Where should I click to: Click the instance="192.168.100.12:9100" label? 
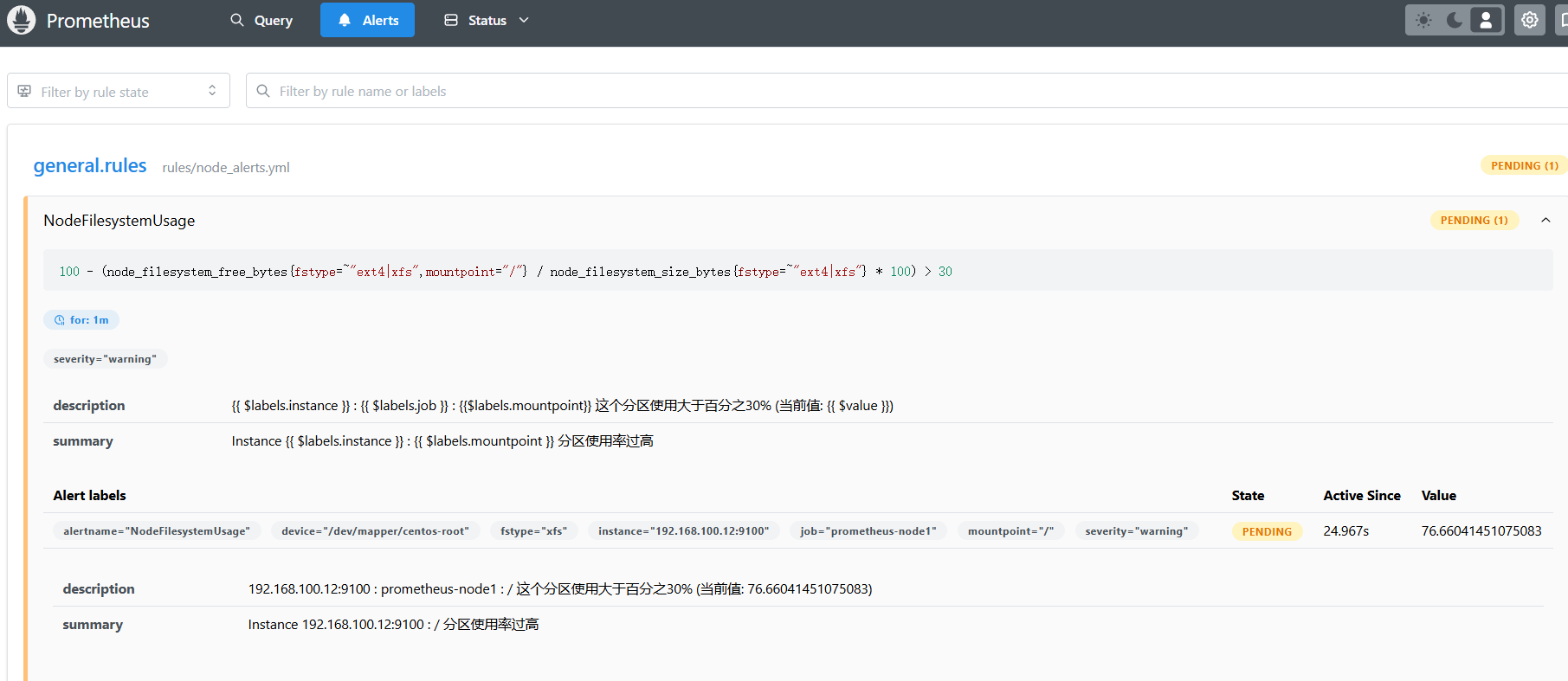683,531
